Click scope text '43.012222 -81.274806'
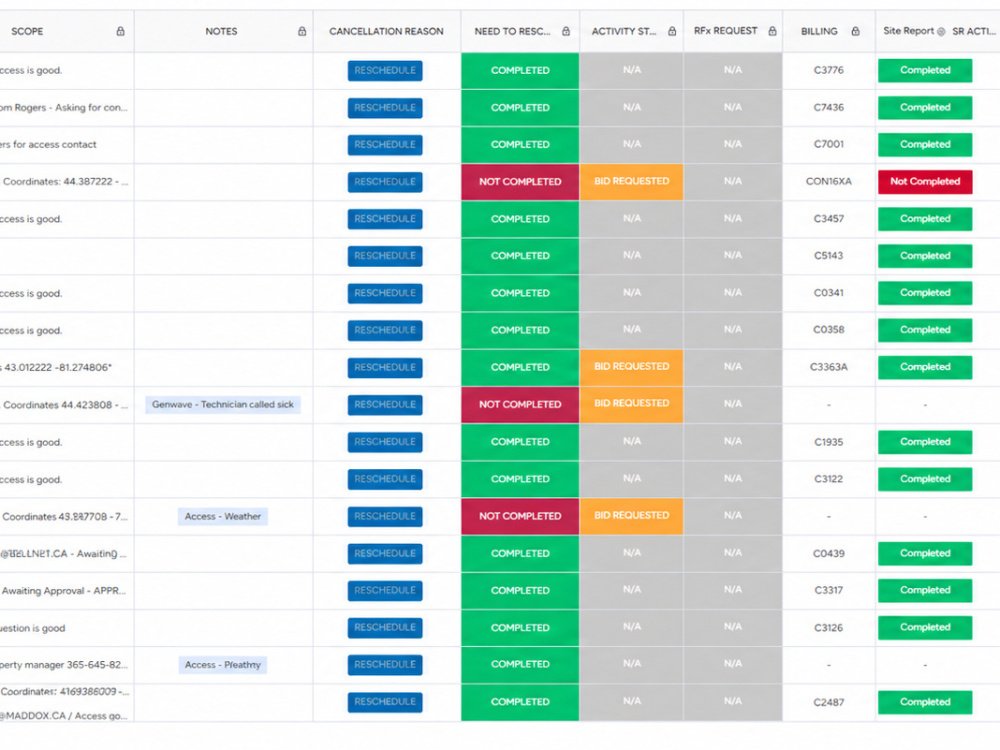1000x750 pixels. tap(56, 367)
